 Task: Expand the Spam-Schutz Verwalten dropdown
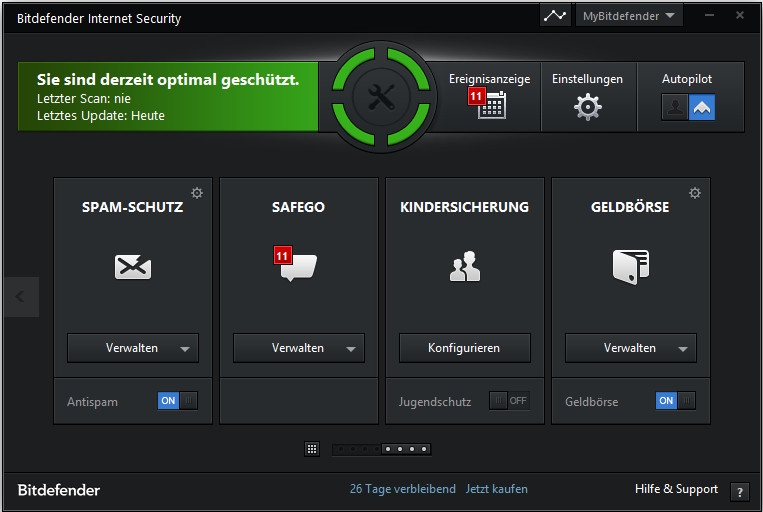pyautogui.click(x=184, y=349)
